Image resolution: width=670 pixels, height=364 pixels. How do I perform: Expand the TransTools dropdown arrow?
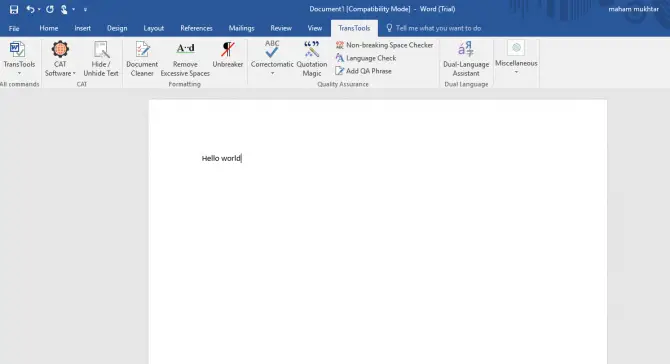pyautogui.click(x=19, y=73)
